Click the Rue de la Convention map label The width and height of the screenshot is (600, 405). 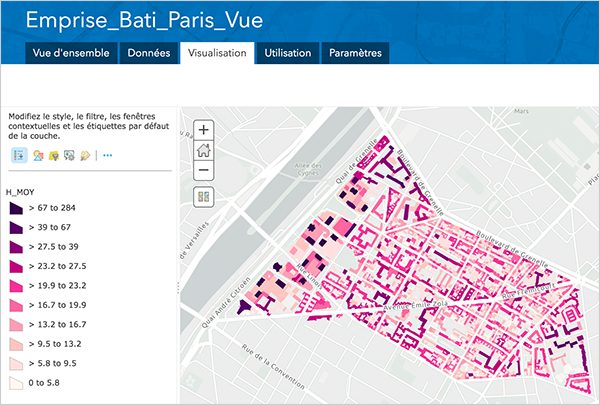click(x=273, y=366)
